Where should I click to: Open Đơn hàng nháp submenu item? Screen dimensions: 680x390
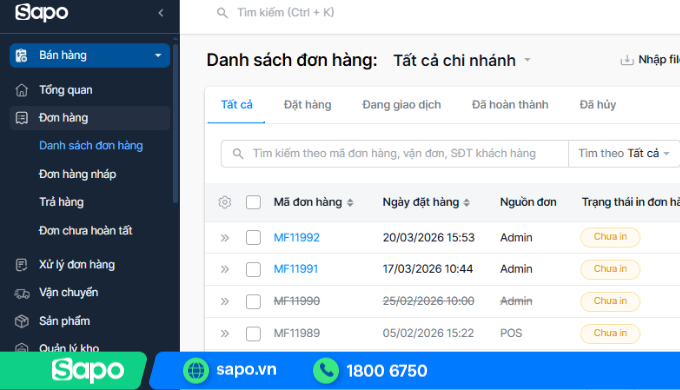pyautogui.click(x=78, y=174)
